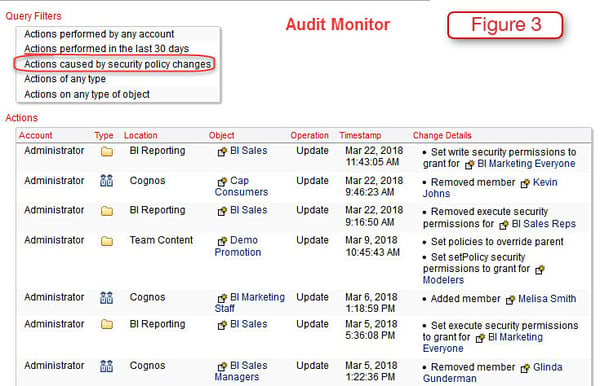Open Demo Promotion object link

[x=238, y=246]
